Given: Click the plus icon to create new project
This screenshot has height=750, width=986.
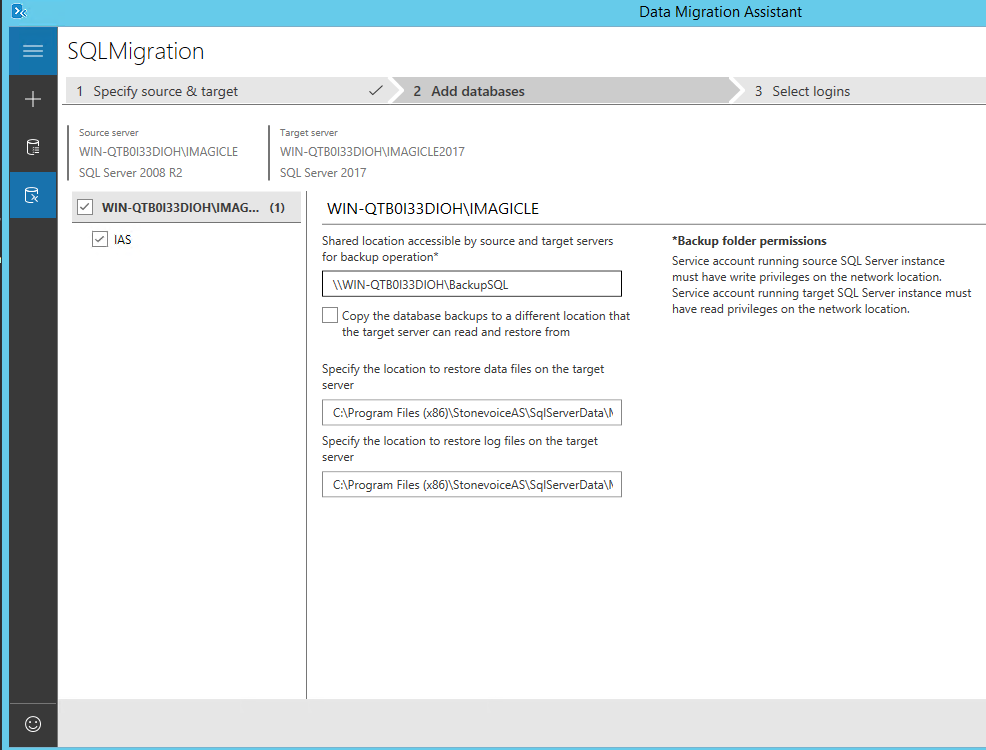Looking at the screenshot, I should point(33,99).
